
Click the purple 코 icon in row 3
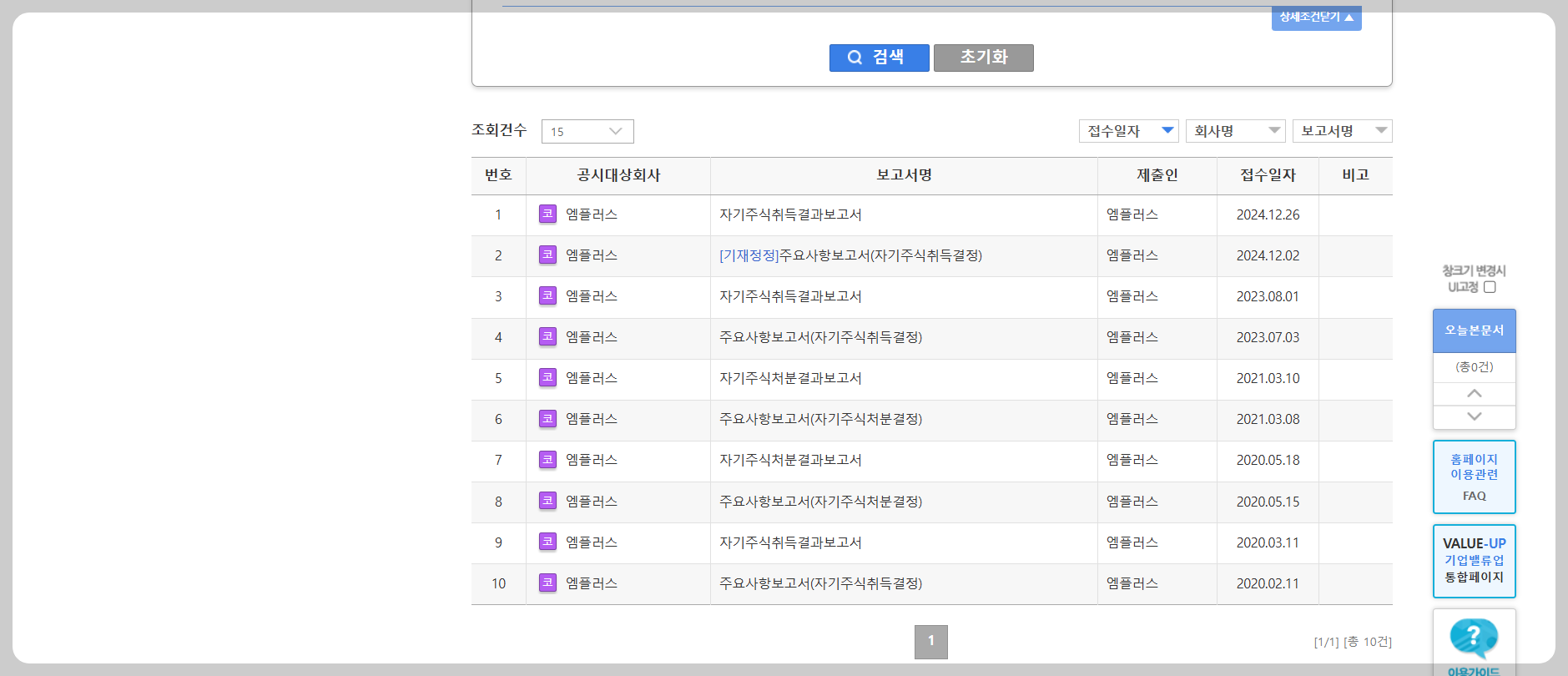point(547,295)
